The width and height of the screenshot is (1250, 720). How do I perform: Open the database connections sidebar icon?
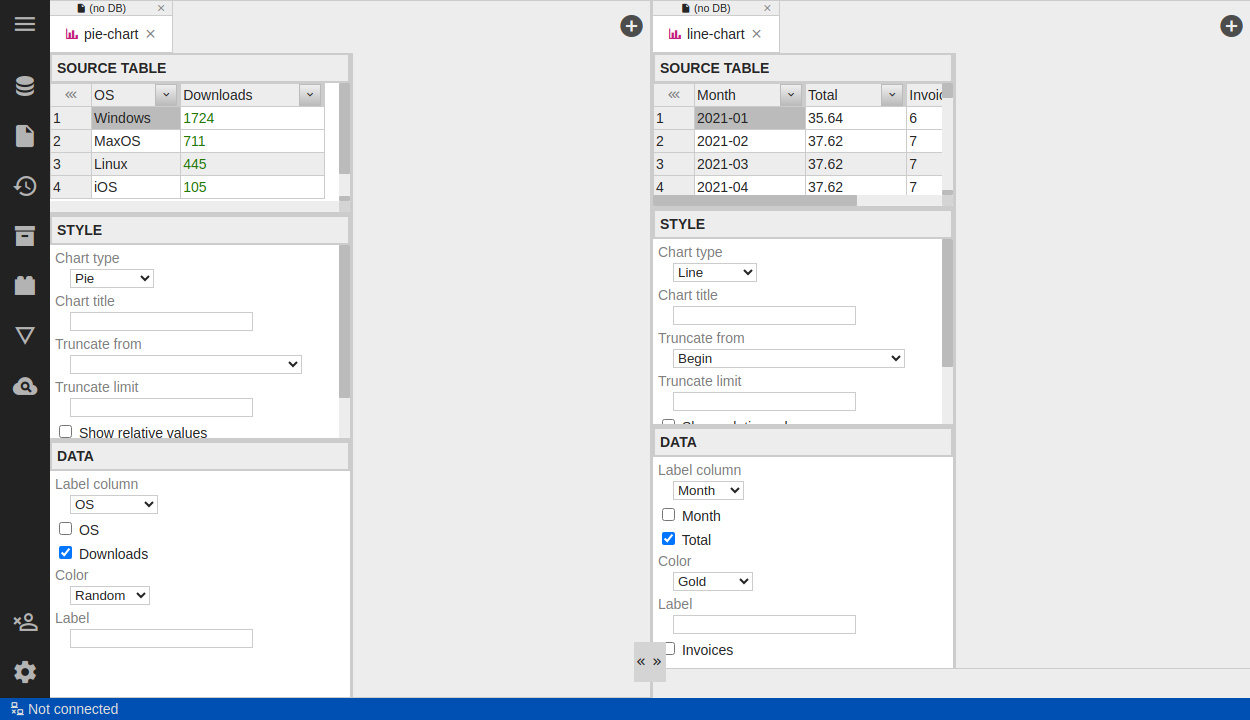25,86
